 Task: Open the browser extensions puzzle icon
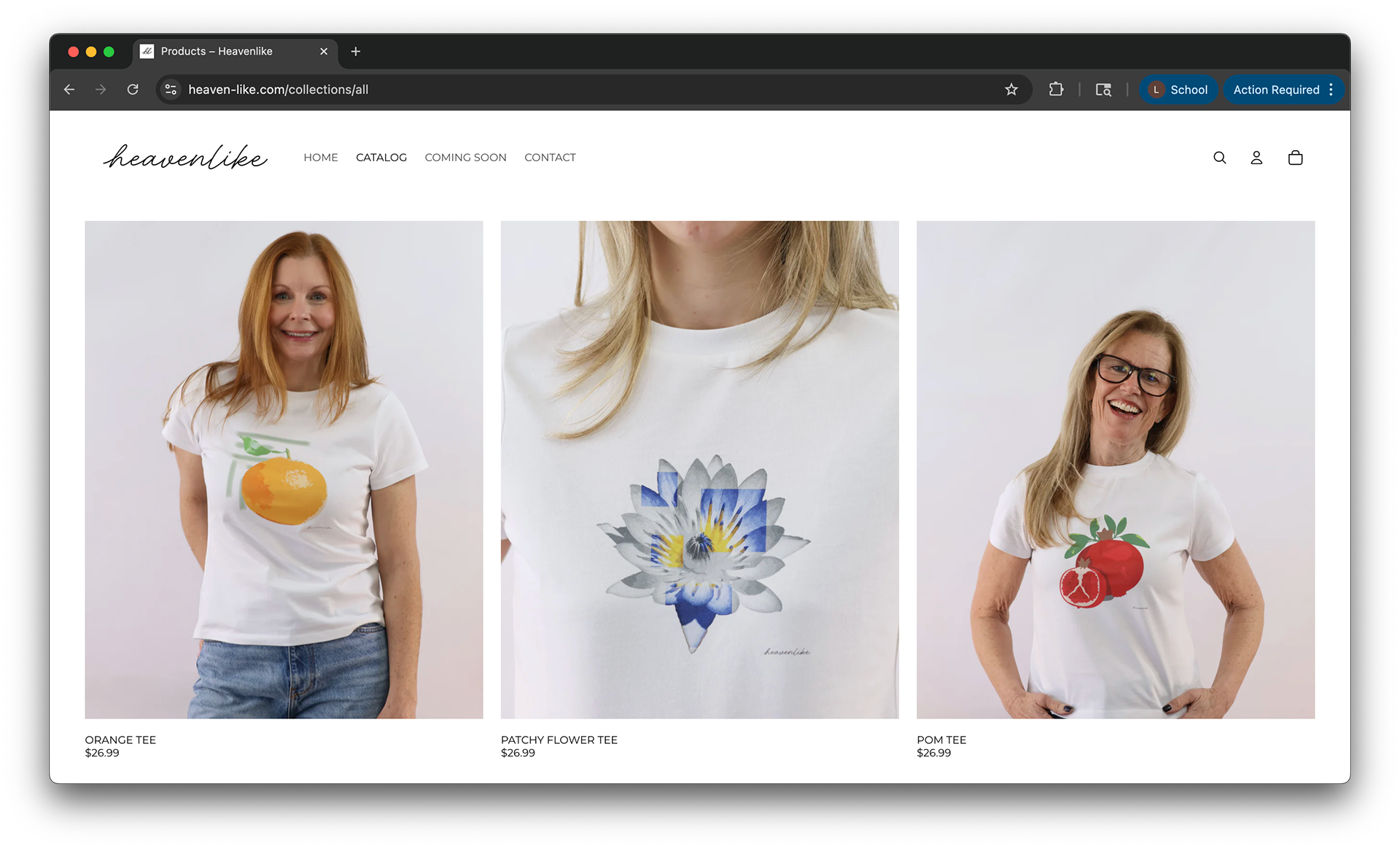coord(1056,90)
